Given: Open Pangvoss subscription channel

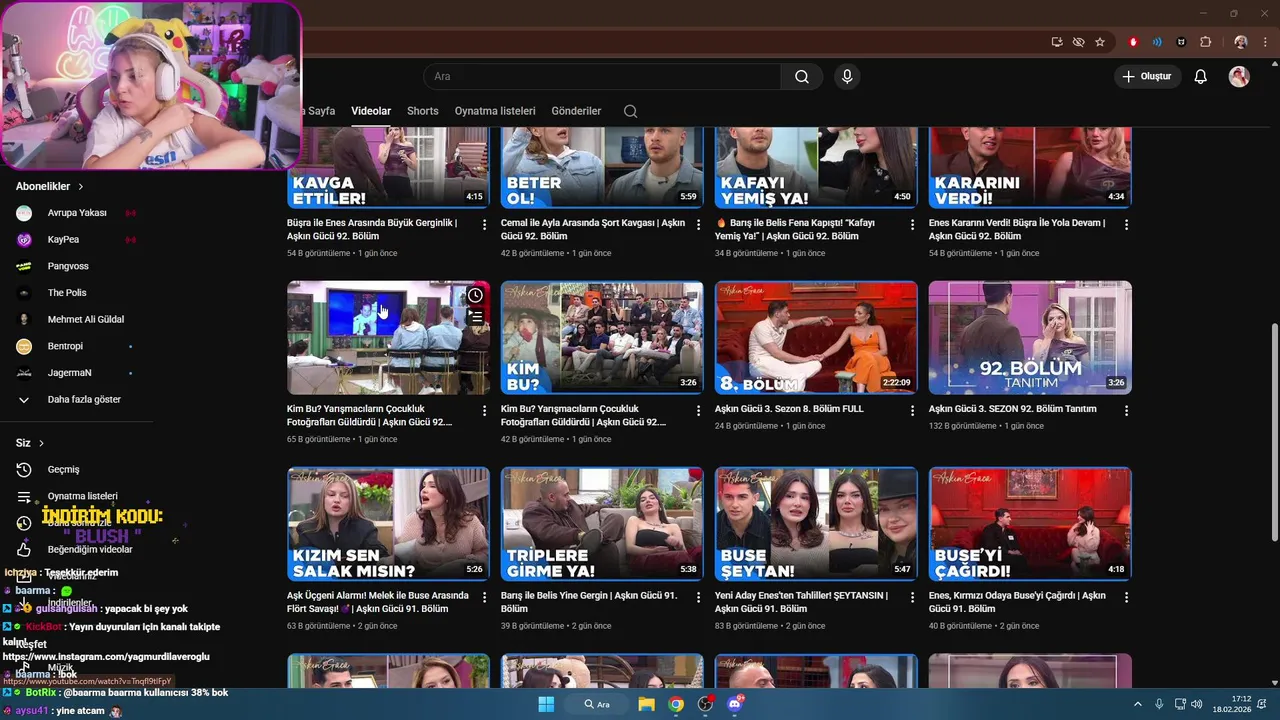Looking at the screenshot, I should (x=68, y=266).
